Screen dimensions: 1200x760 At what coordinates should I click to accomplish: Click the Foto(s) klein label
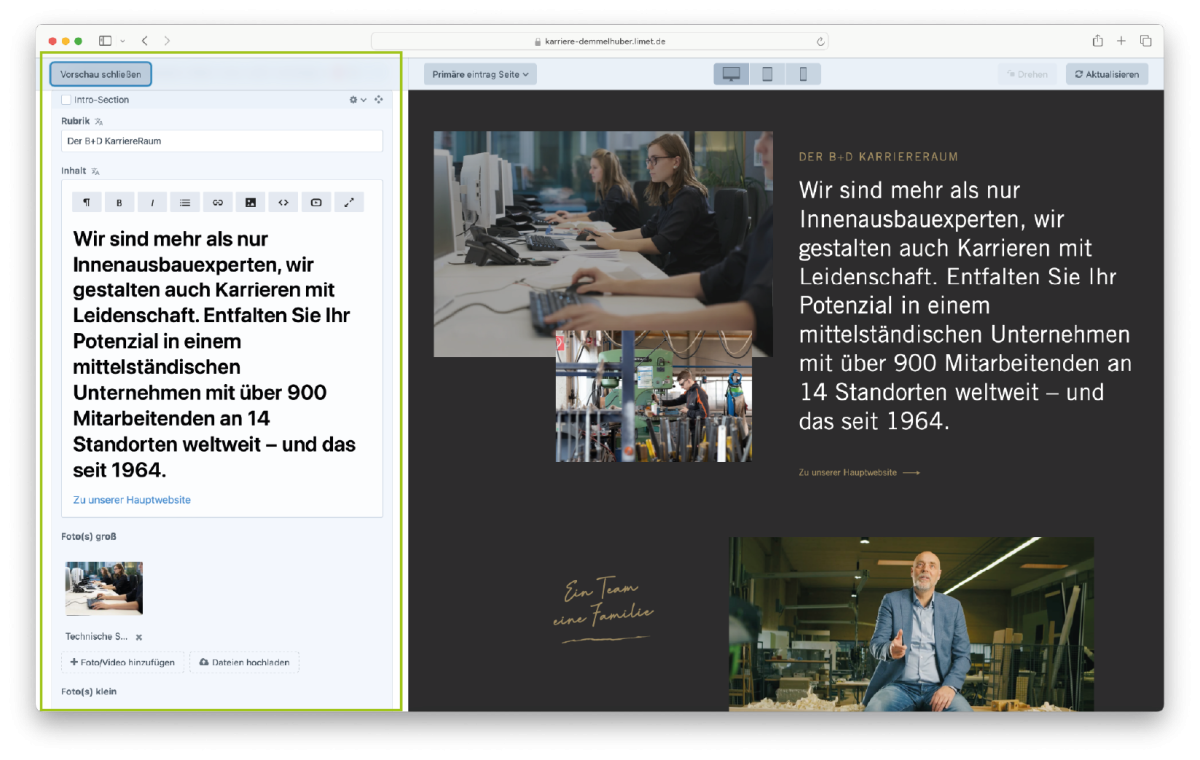pyautogui.click(x=89, y=692)
